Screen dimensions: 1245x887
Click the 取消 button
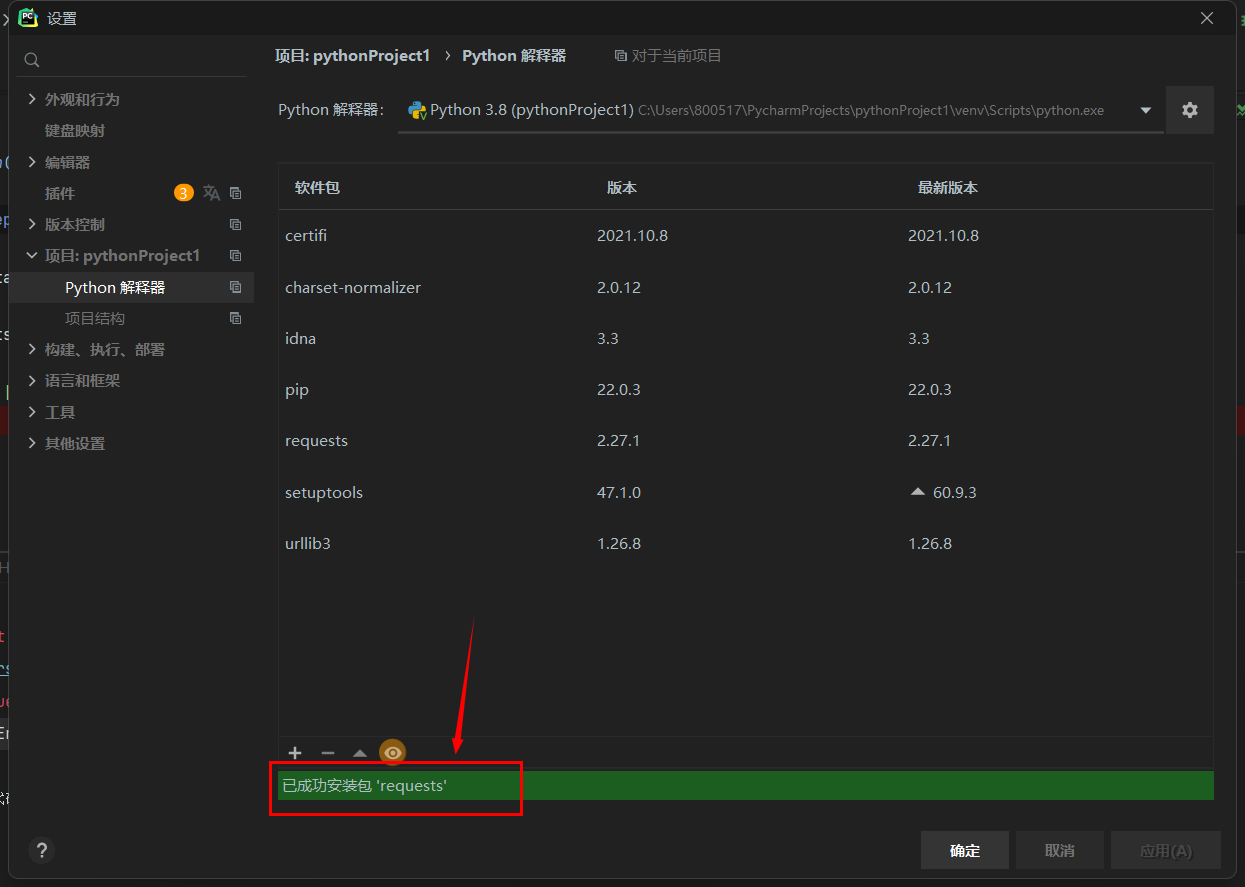1060,850
